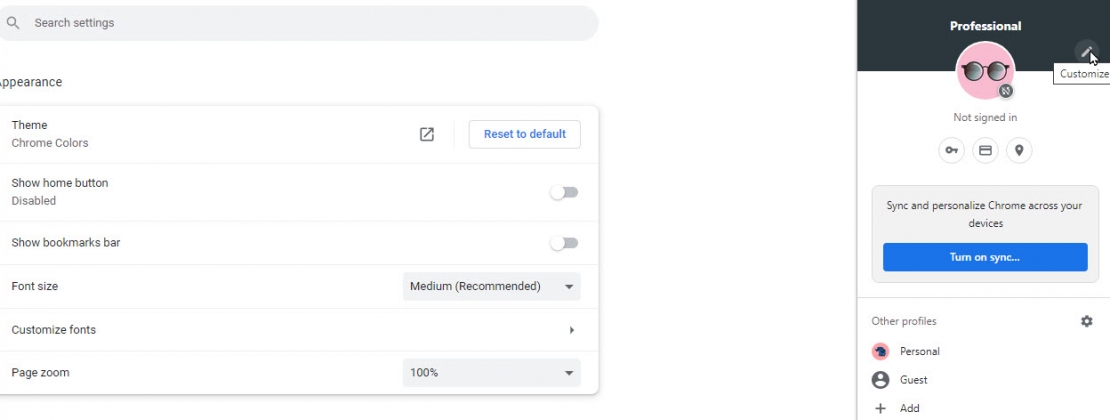Click the plus Add profile icon
The width and height of the screenshot is (1110, 420).
tap(881, 408)
